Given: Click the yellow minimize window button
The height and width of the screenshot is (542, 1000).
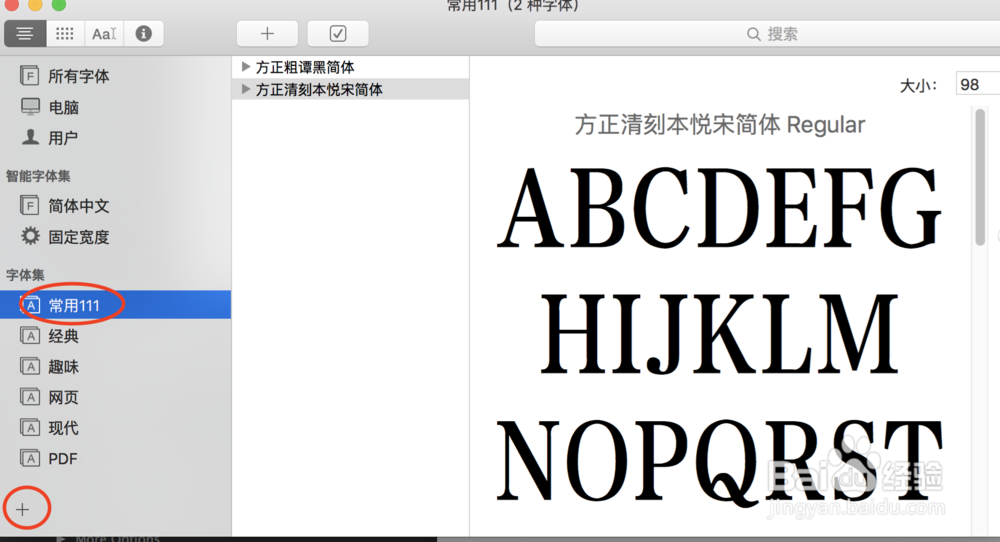Looking at the screenshot, I should click(36, 4).
